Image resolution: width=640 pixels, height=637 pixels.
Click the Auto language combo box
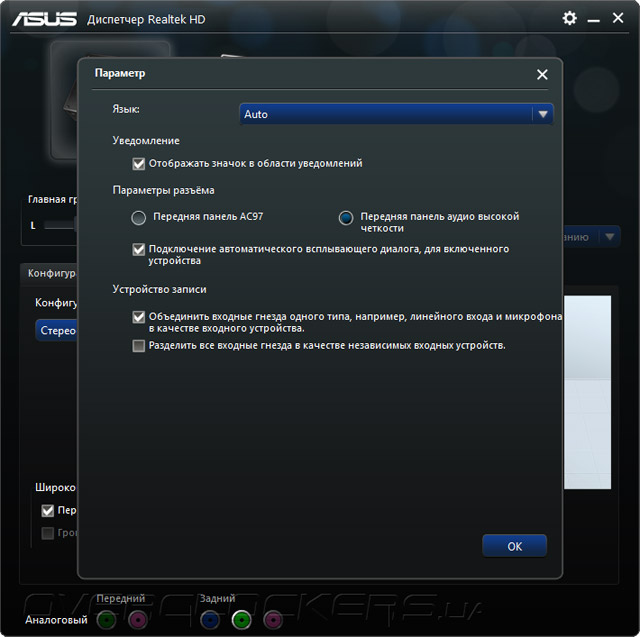tap(396, 114)
